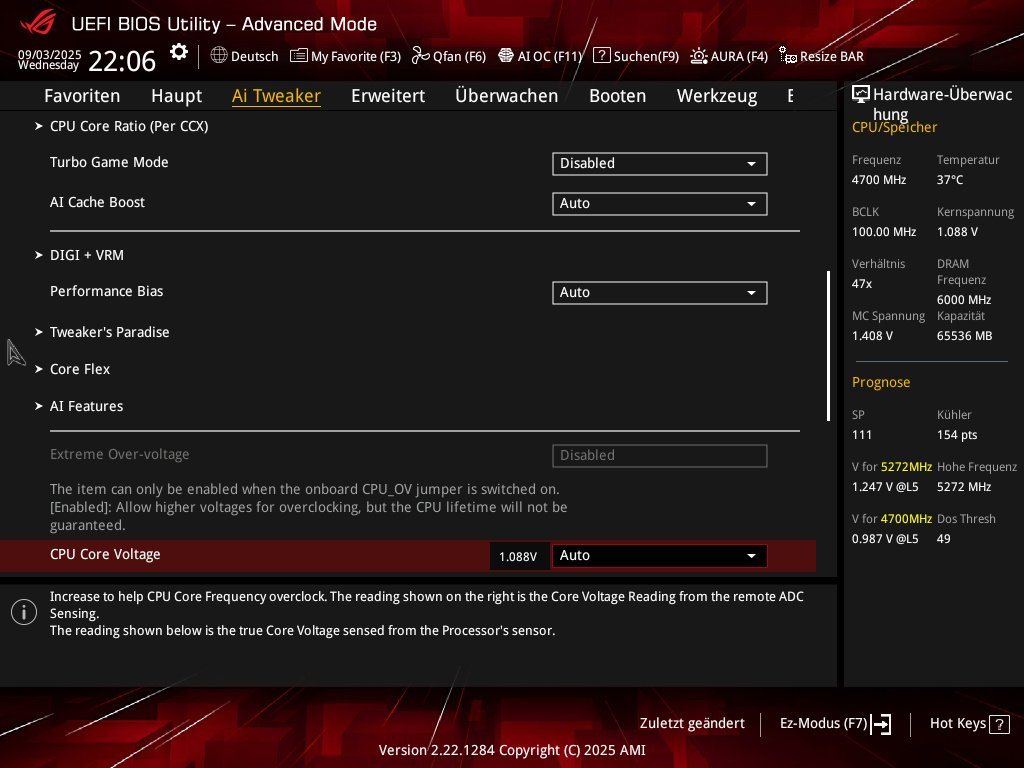Open My Favorite (F3) menu
This screenshot has height=768, width=1024.
click(x=345, y=56)
